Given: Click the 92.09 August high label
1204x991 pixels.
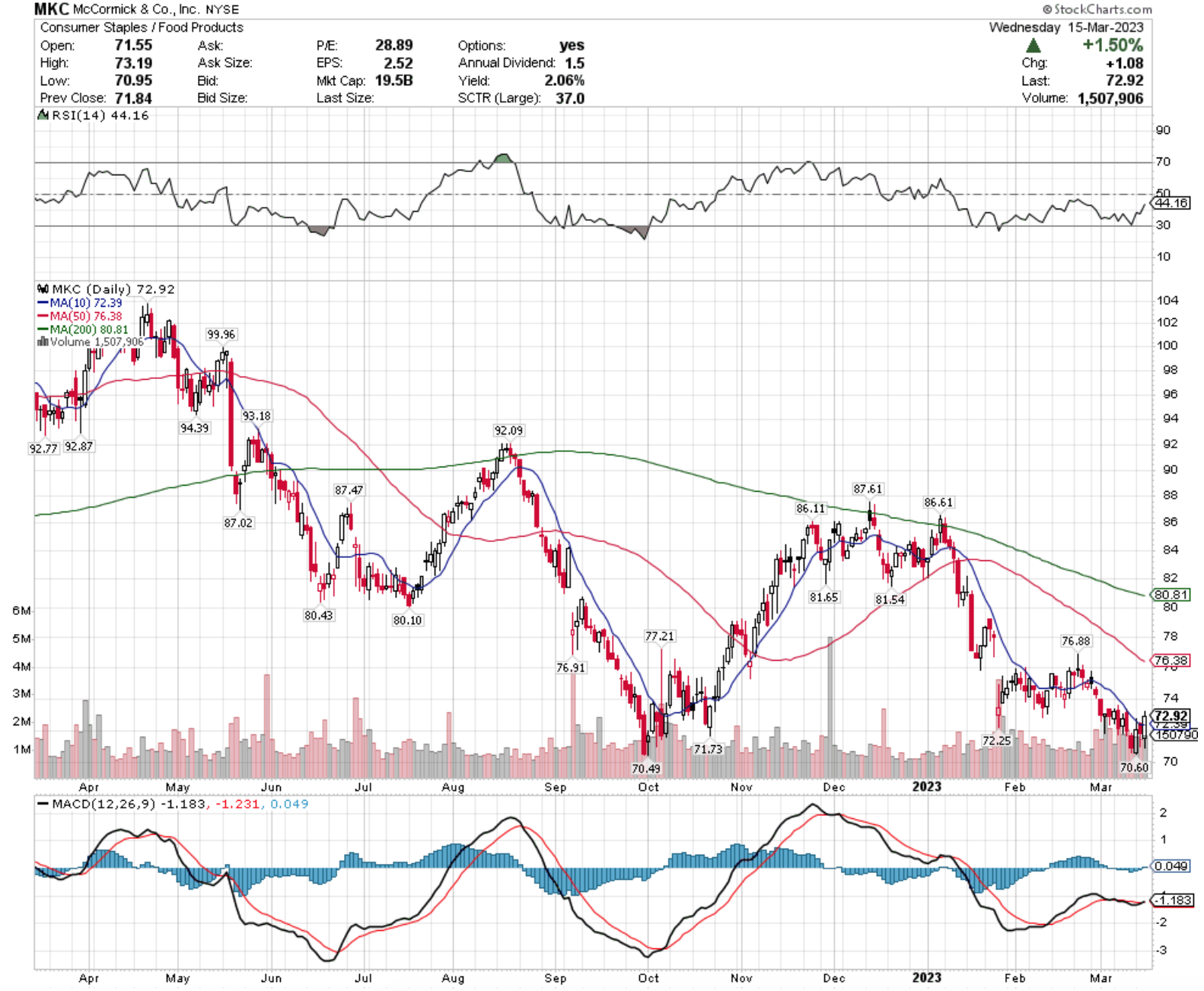Looking at the screenshot, I should point(508,431).
